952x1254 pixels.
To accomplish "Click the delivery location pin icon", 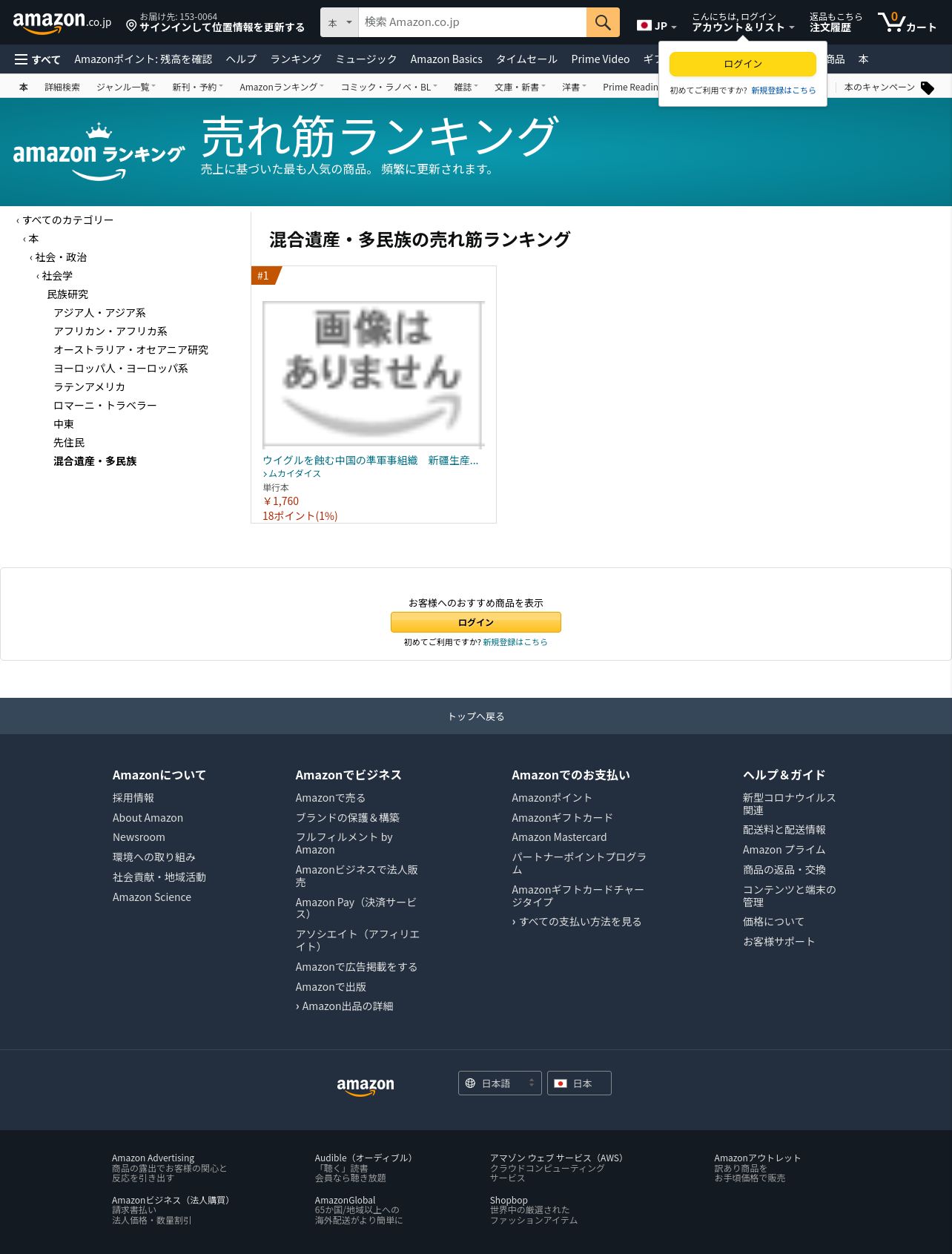I will (131, 26).
